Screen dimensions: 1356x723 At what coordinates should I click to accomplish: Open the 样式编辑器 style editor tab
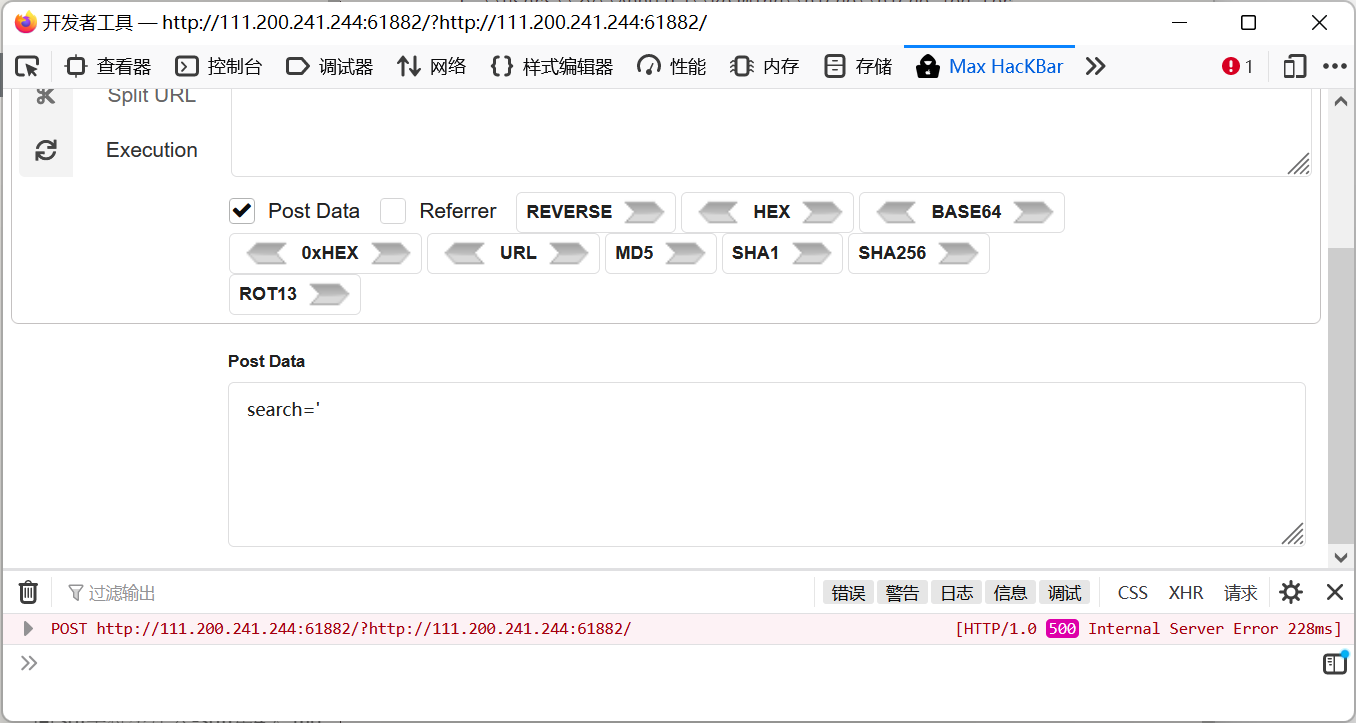[x=552, y=67]
